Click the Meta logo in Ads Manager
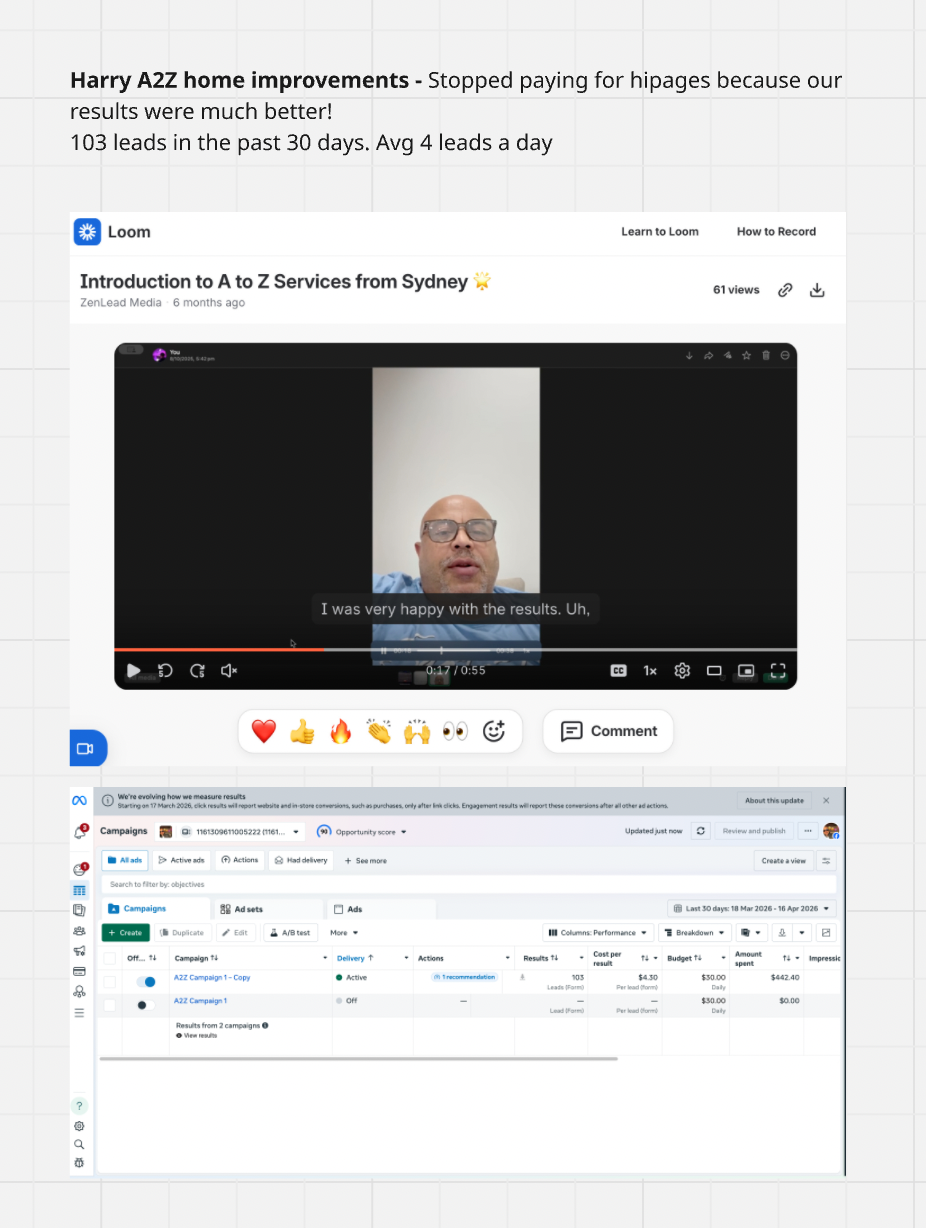 coord(79,801)
